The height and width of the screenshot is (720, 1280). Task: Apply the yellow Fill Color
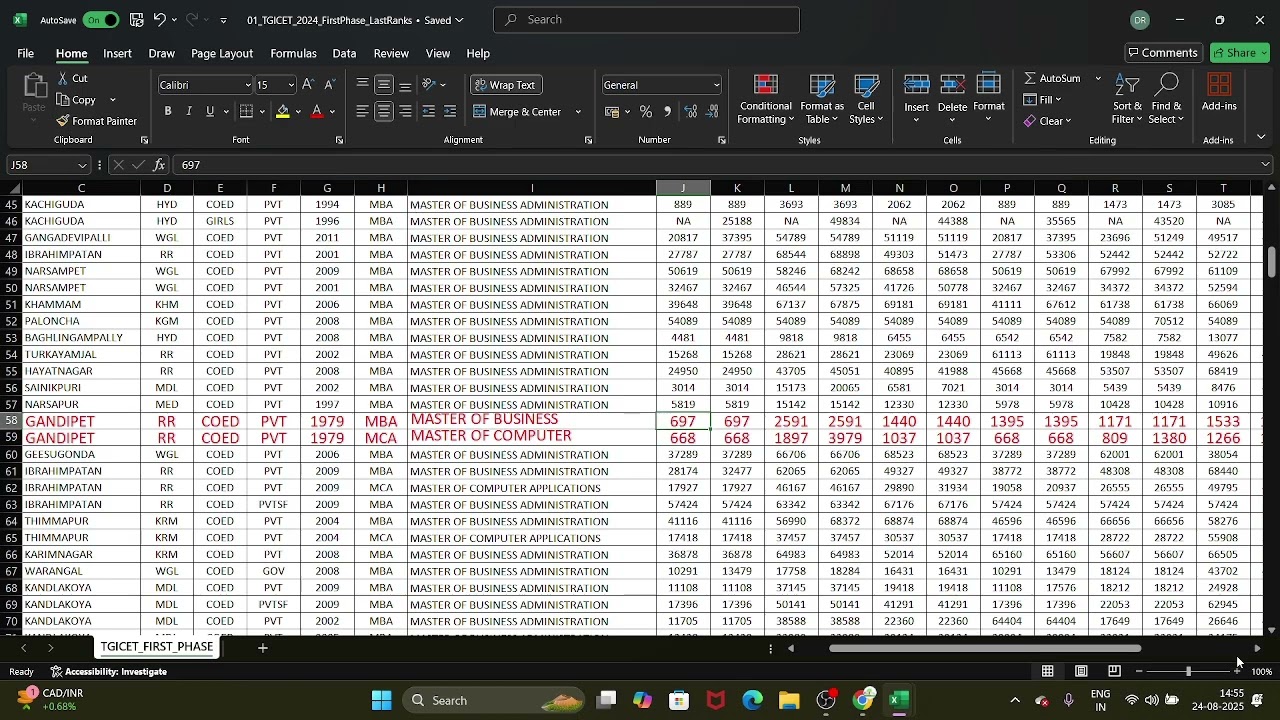point(283,111)
